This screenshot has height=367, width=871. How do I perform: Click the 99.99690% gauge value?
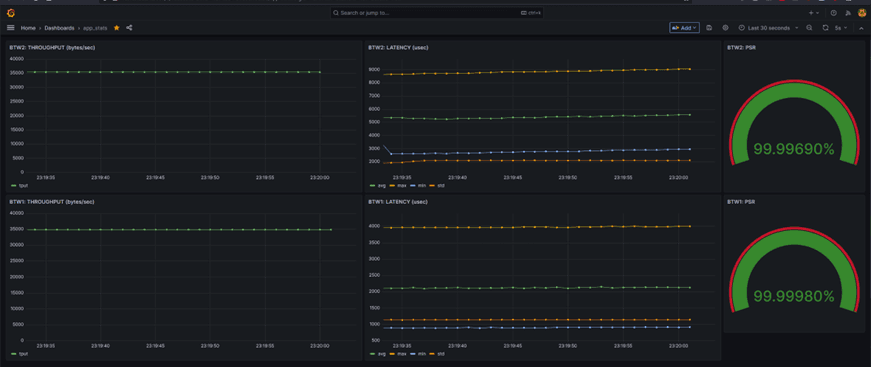[x=794, y=149]
